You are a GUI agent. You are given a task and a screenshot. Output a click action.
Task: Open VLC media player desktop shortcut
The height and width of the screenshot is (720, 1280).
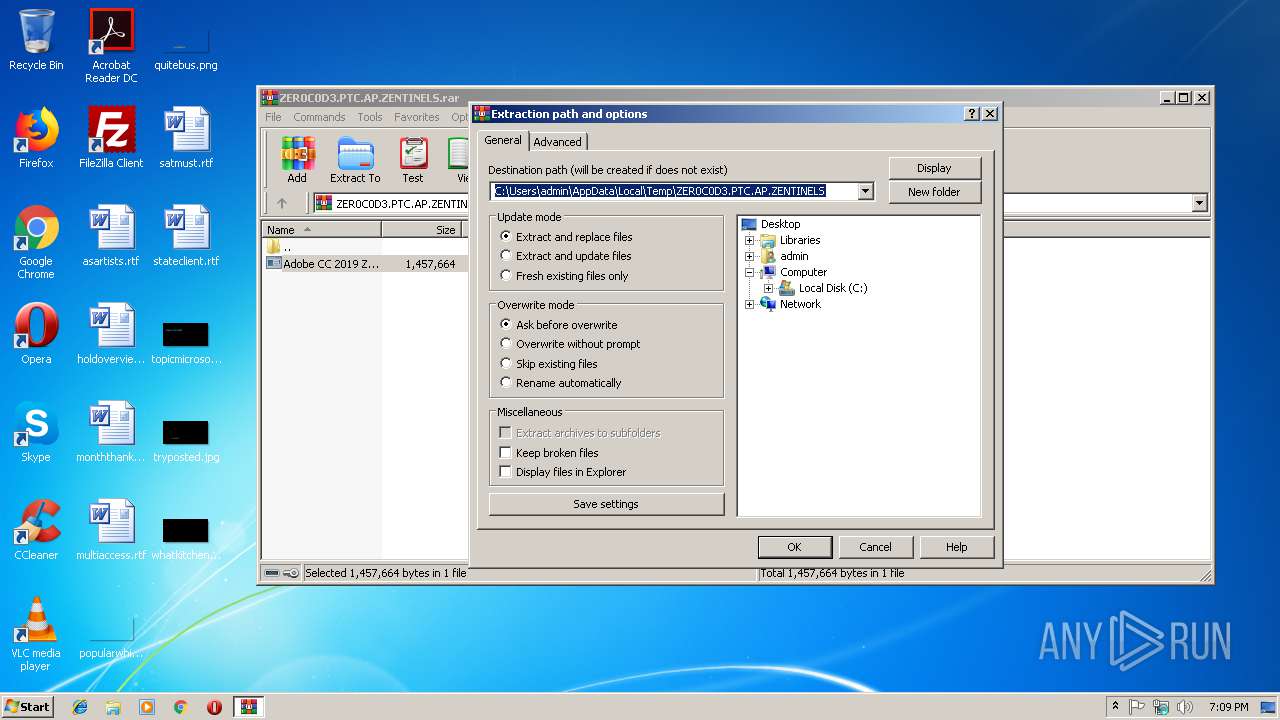click(x=36, y=634)
